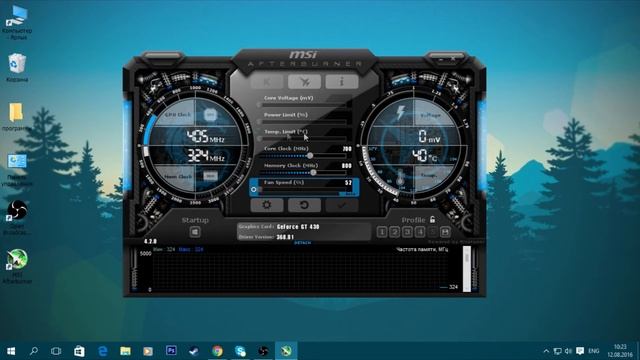Viewport: 640px width, 360px height.
Task: Open File Explorer from taskbar
Action: [125, 351]
